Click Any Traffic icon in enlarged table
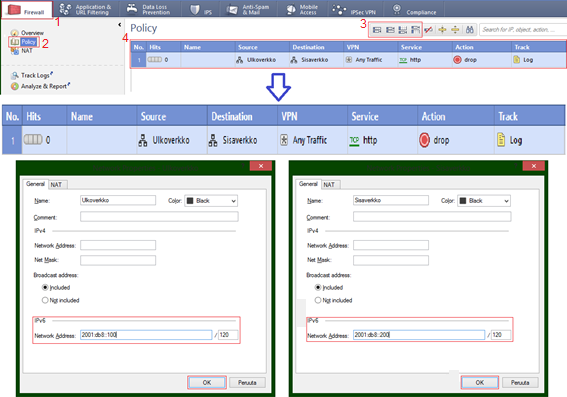567x397 pixels. point(284,140)
